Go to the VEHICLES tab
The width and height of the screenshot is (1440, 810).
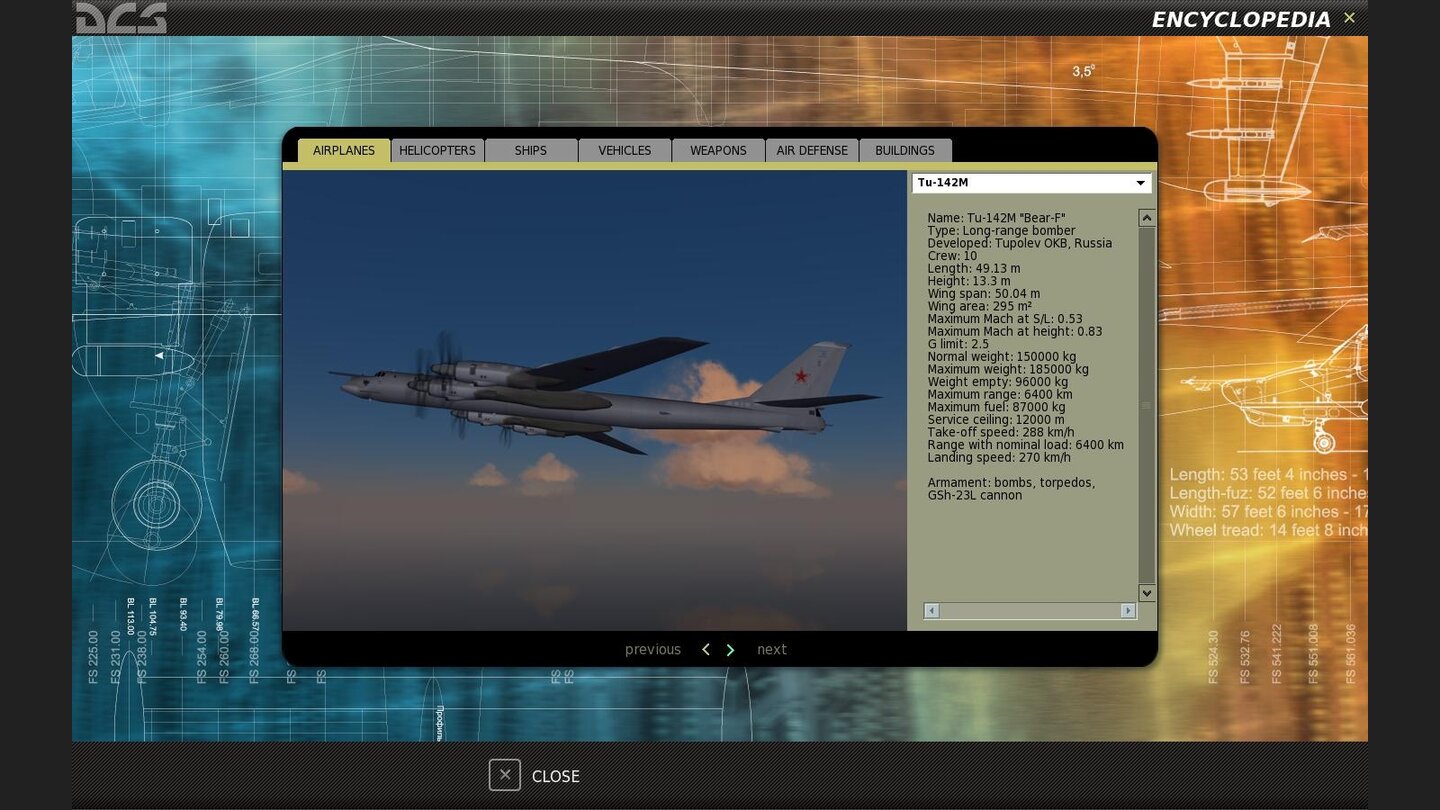(625, 151)
